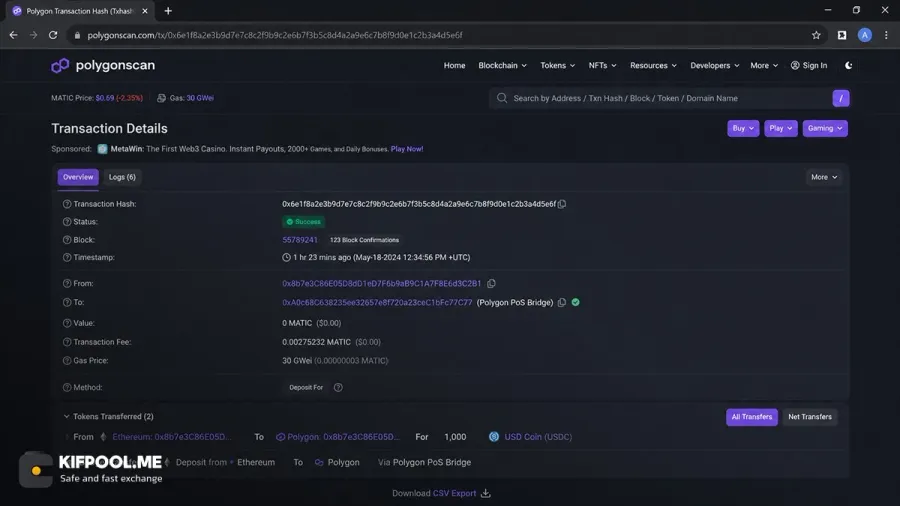The height and width of the screenshot is (506, 900).
Task: Click help icon next to Gas Price
Action: tap(67, 361)
